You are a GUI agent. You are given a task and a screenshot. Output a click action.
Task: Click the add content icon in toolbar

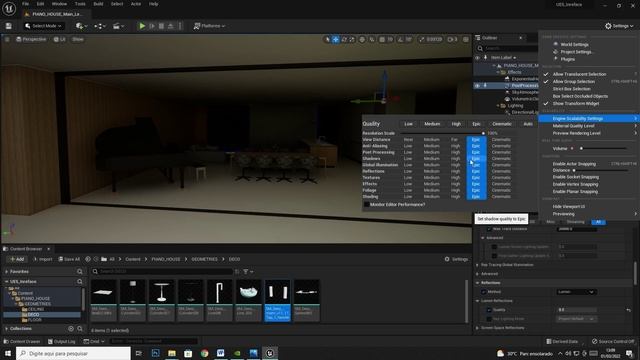tap(81, 26)
